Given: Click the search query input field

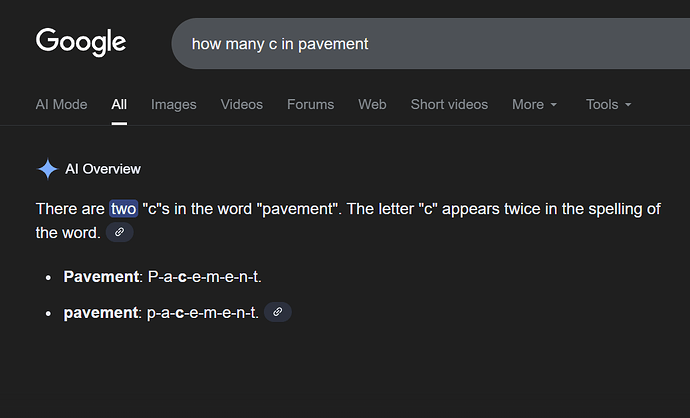Looking at the screenshot, I should click(431, 44).
